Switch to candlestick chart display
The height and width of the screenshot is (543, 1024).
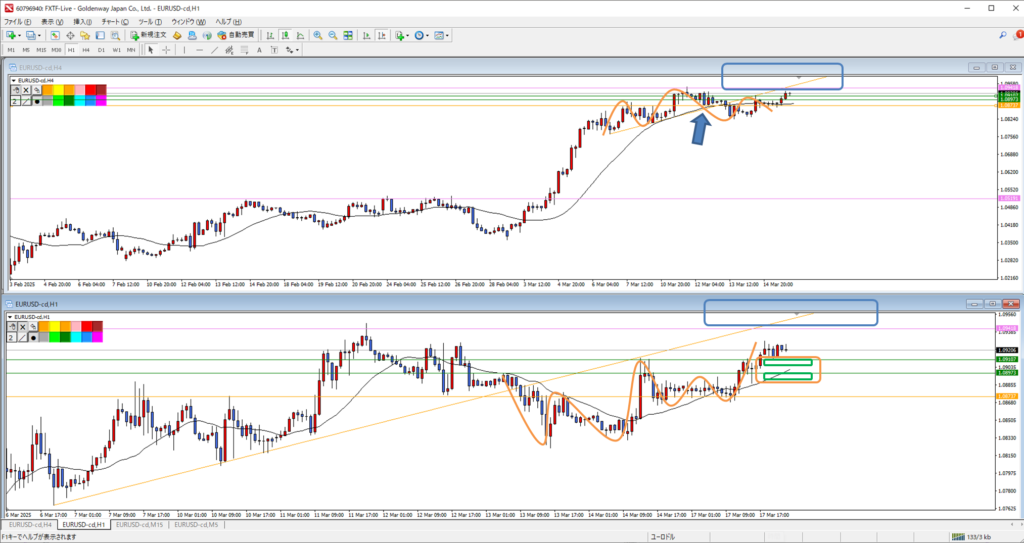tap(285, 35)
